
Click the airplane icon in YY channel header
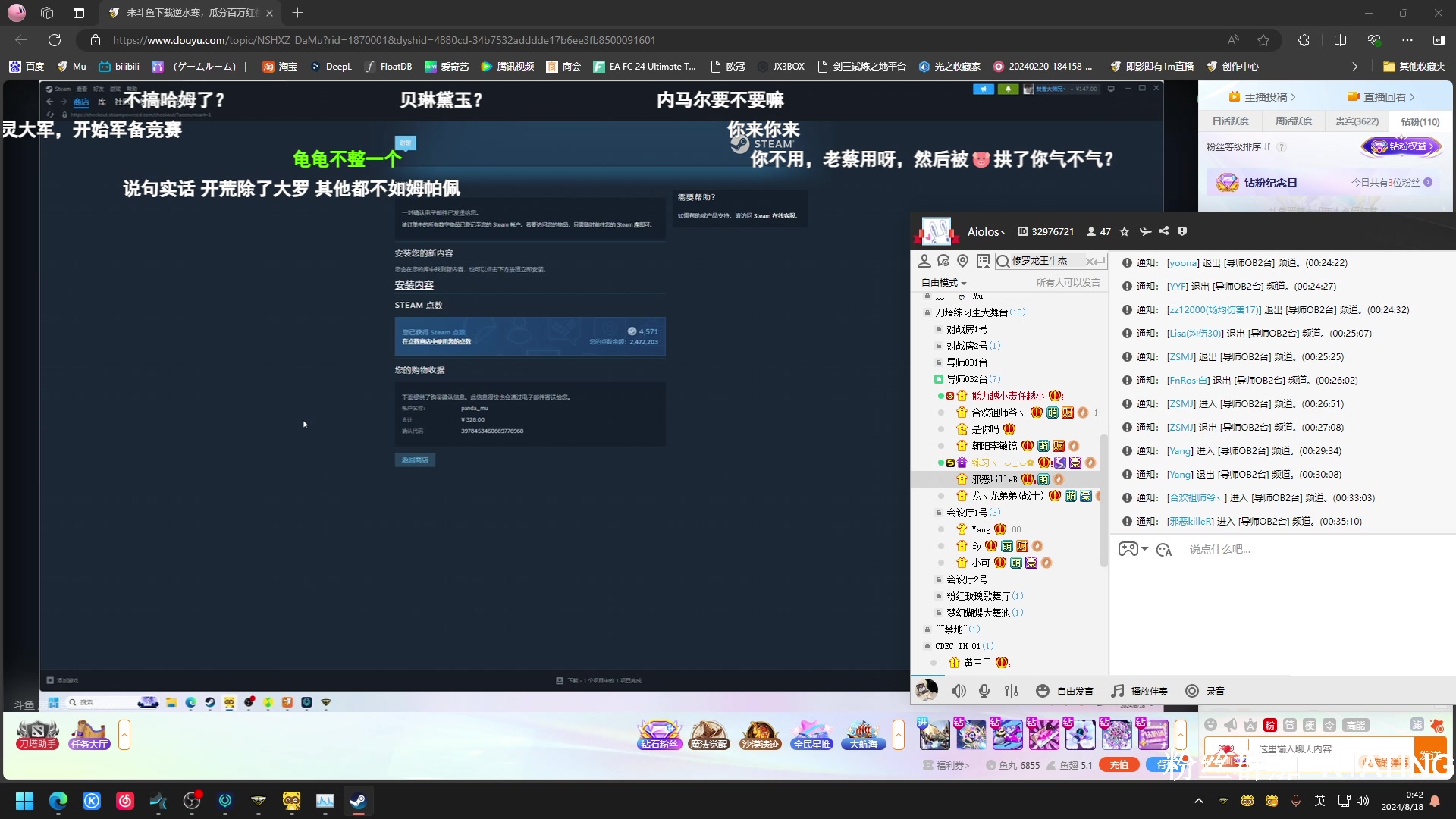point(1145,231)
